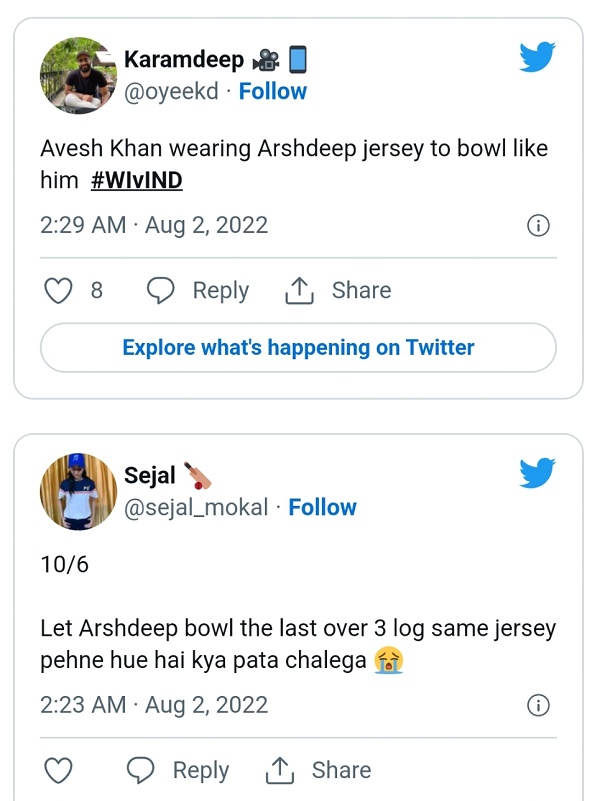
Task: Follow @oyeekd account
Action: click(x=272, y=91)
